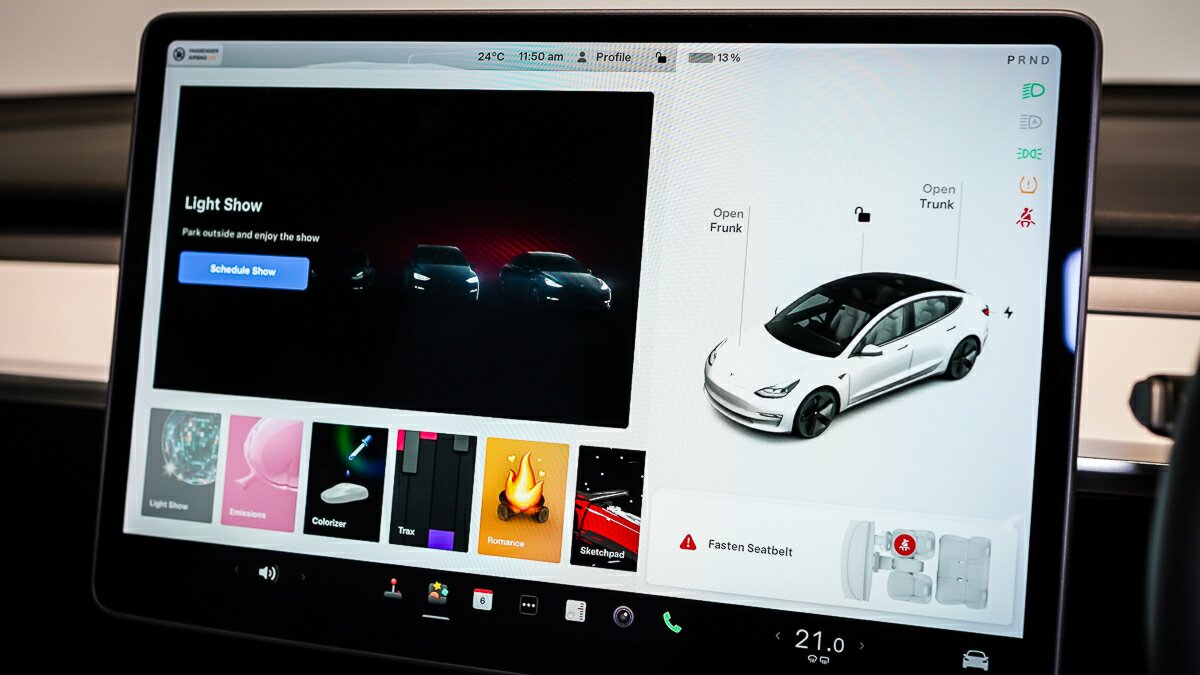Tap the orange tire pressure warning icon

coord(1028,185)
